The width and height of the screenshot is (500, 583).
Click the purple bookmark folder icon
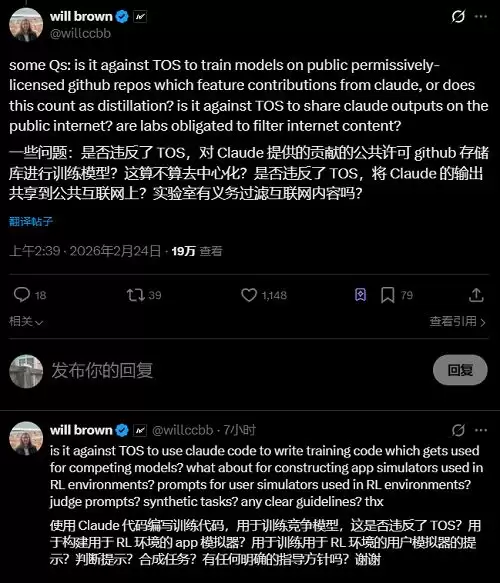(x=361, y=295)
